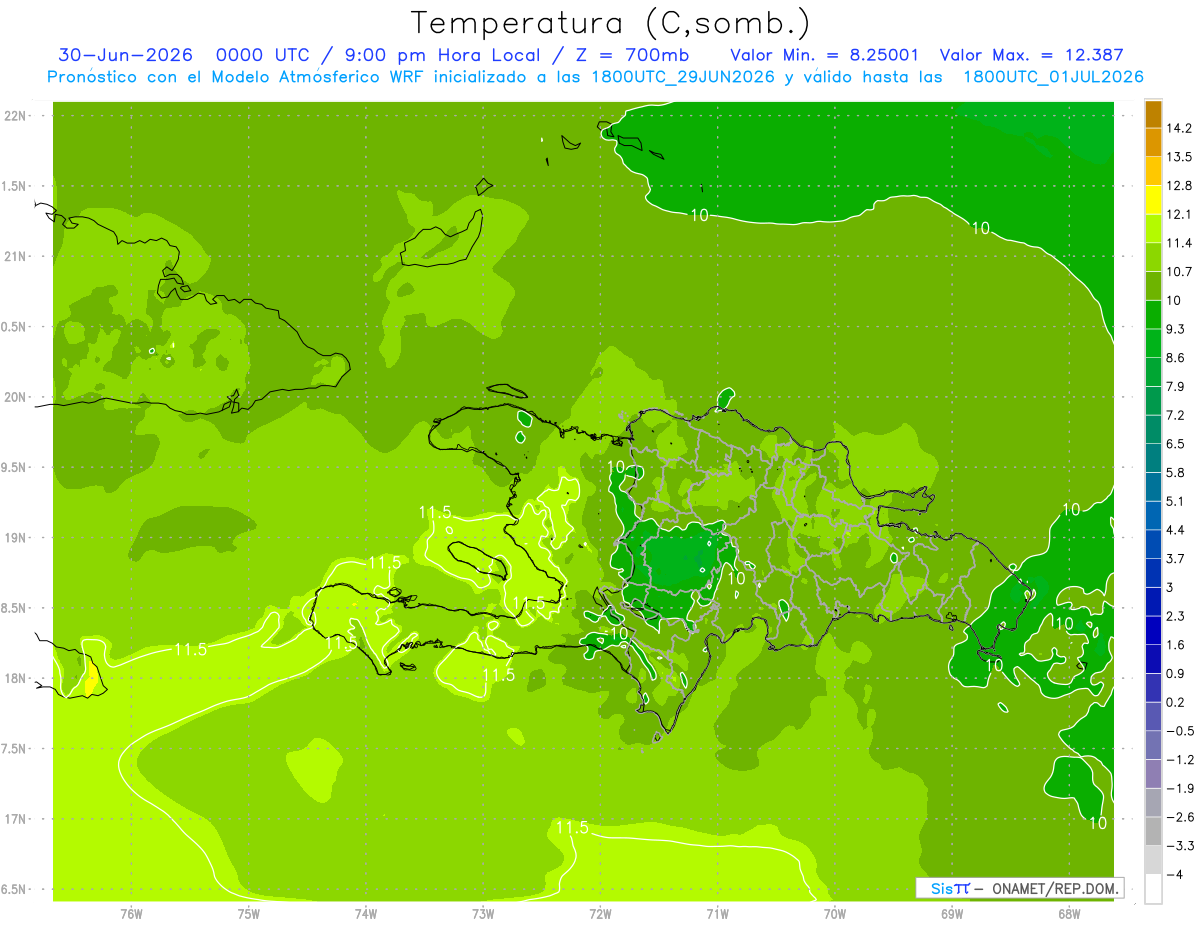The width and height of the screenshot is (1200, 927).
Task: Pick the yellow swatch between 12.1 and 12.8
Action: 1153,200
